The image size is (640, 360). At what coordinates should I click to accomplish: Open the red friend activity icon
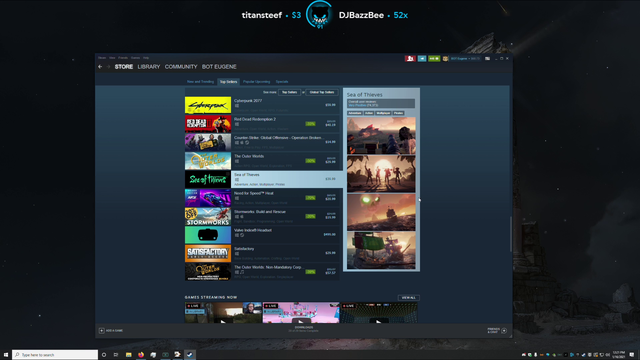[x=410, y=59]
